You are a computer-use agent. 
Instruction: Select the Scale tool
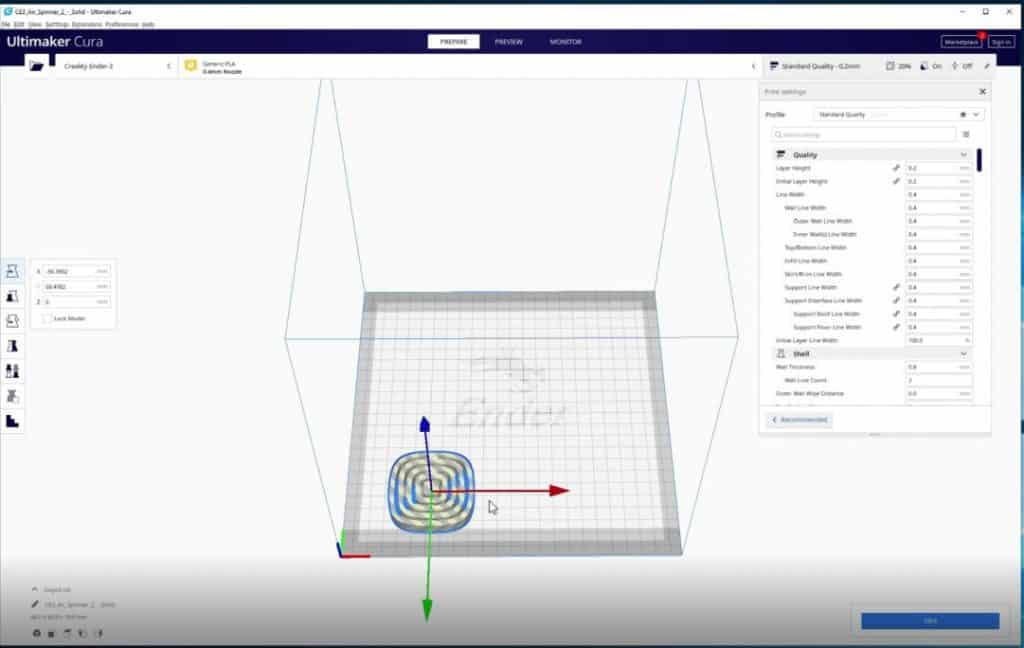point(12,297)
